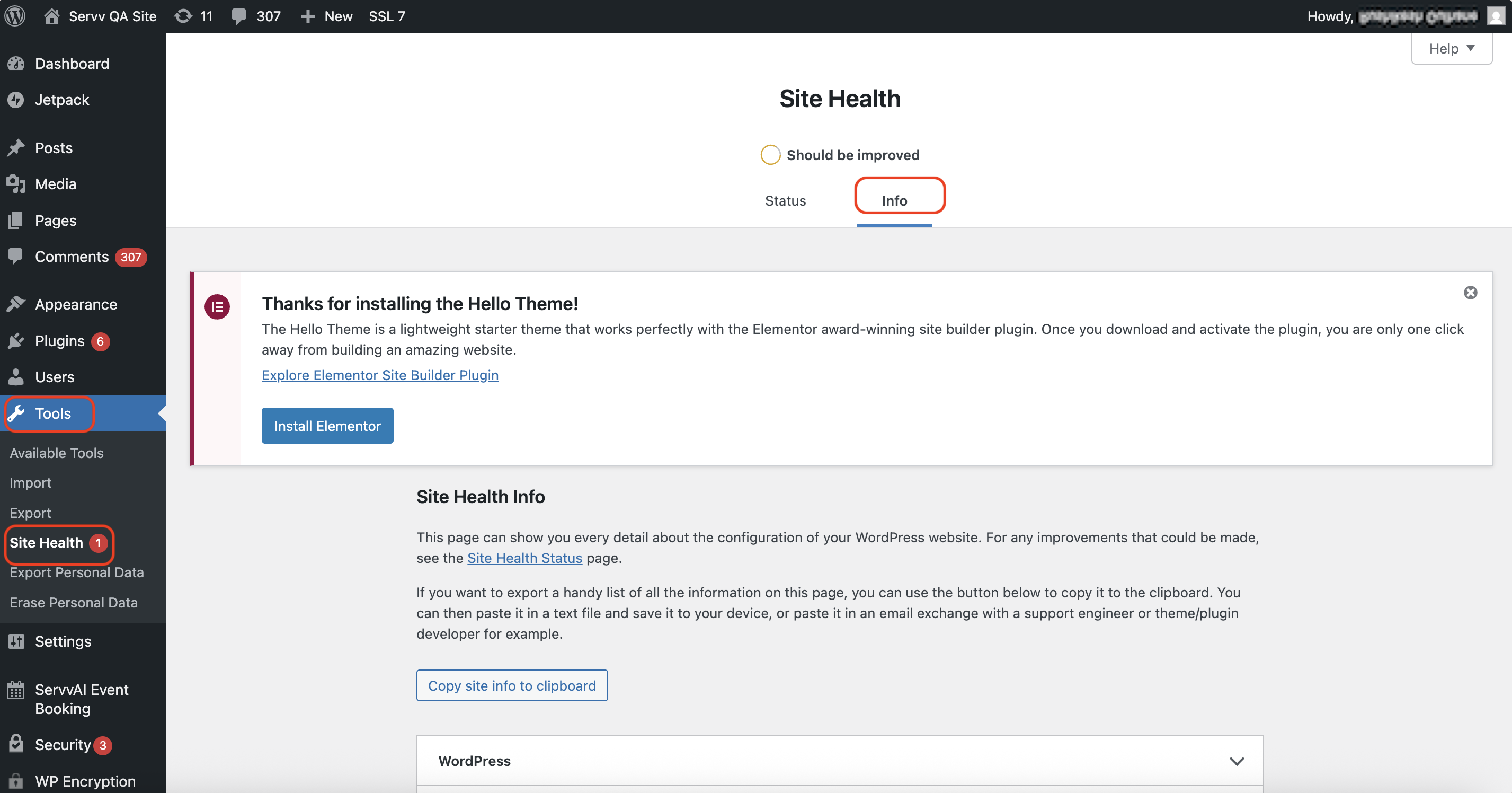Screen dimensions: 1512x793
Task: Open the Help dropdown
Action: pyautogui.click(x=1451, y=49)
